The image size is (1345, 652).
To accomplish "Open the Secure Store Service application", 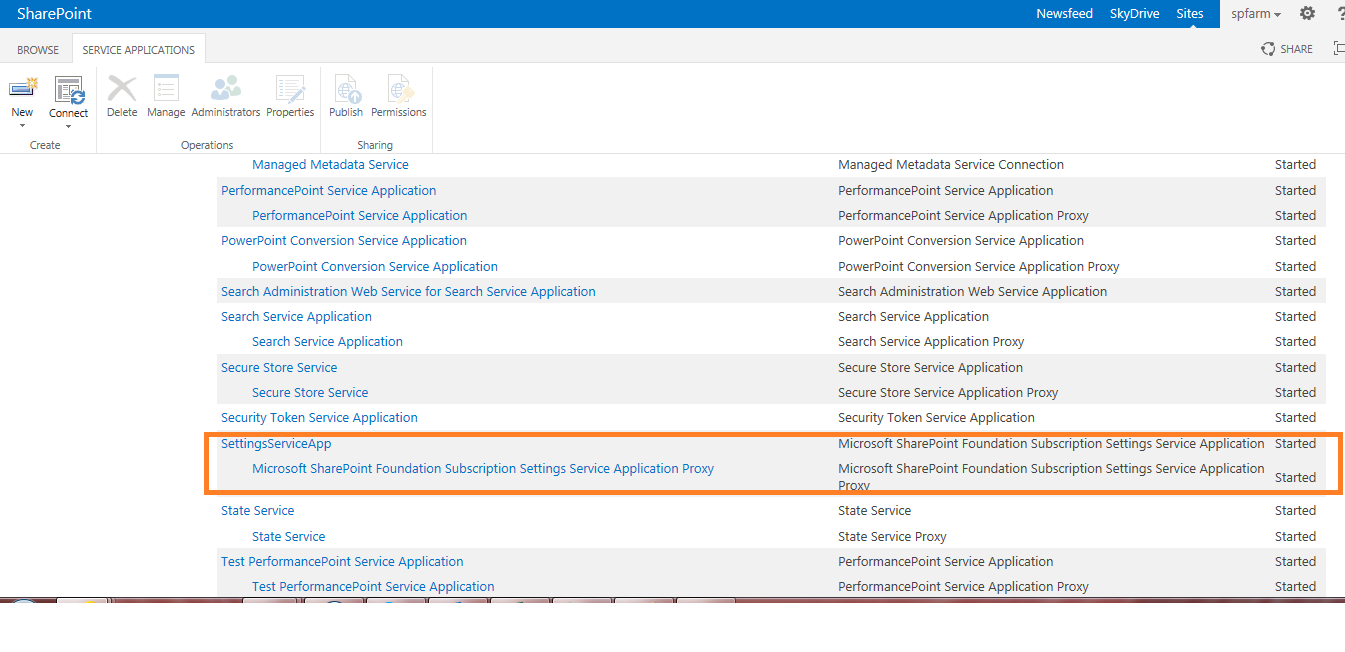I will pos(279,367).
